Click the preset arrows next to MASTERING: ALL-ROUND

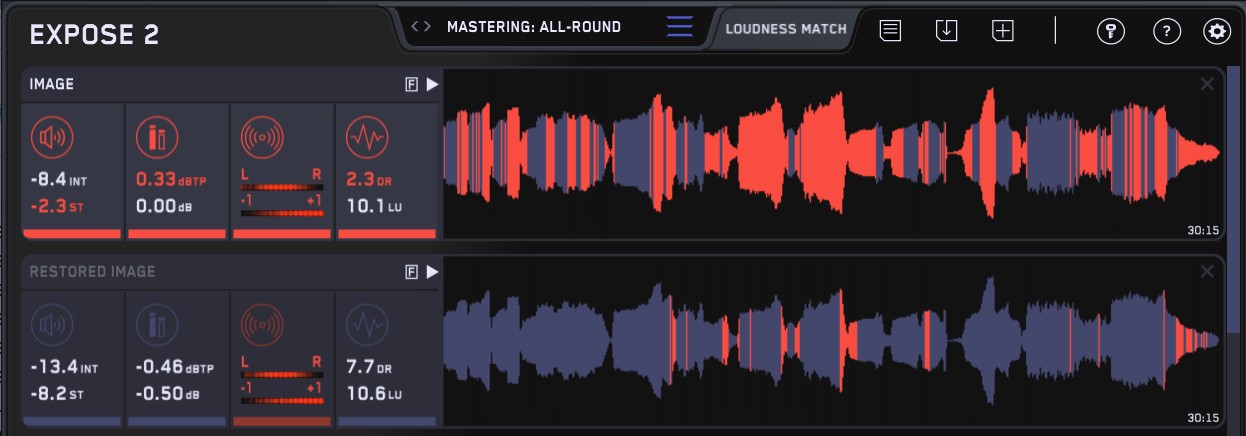click(421, 27)
